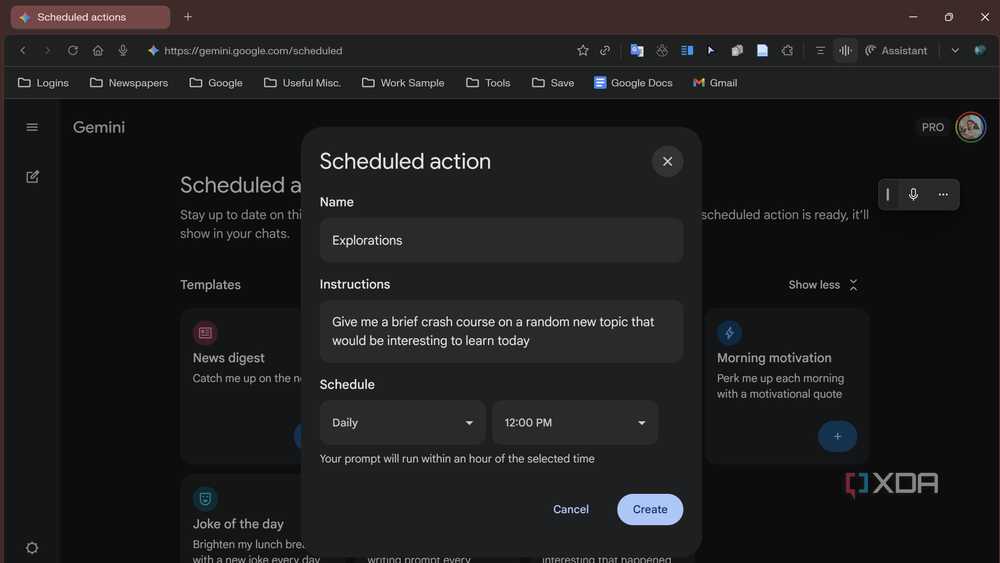The height and width of the screenshot is (563, 1000).
Task: Click the address bar URL
Action: pyautogui.click(x=253, y=50)
